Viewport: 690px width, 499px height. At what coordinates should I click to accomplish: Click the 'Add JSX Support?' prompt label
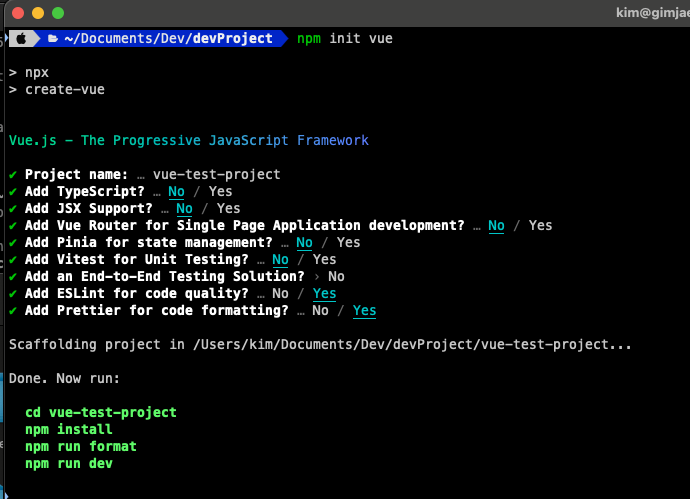click(x=88, y=209)
